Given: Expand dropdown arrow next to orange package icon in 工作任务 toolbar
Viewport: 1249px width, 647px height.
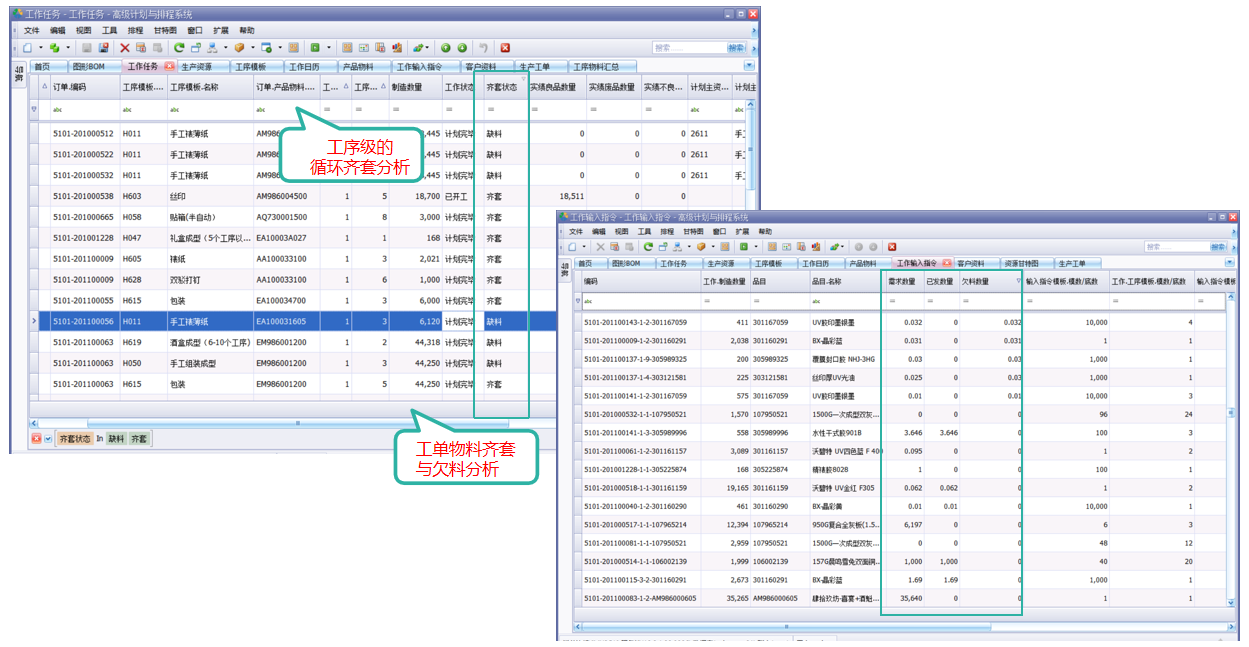Looking at the screenshot, I should (x=252, y=48).
